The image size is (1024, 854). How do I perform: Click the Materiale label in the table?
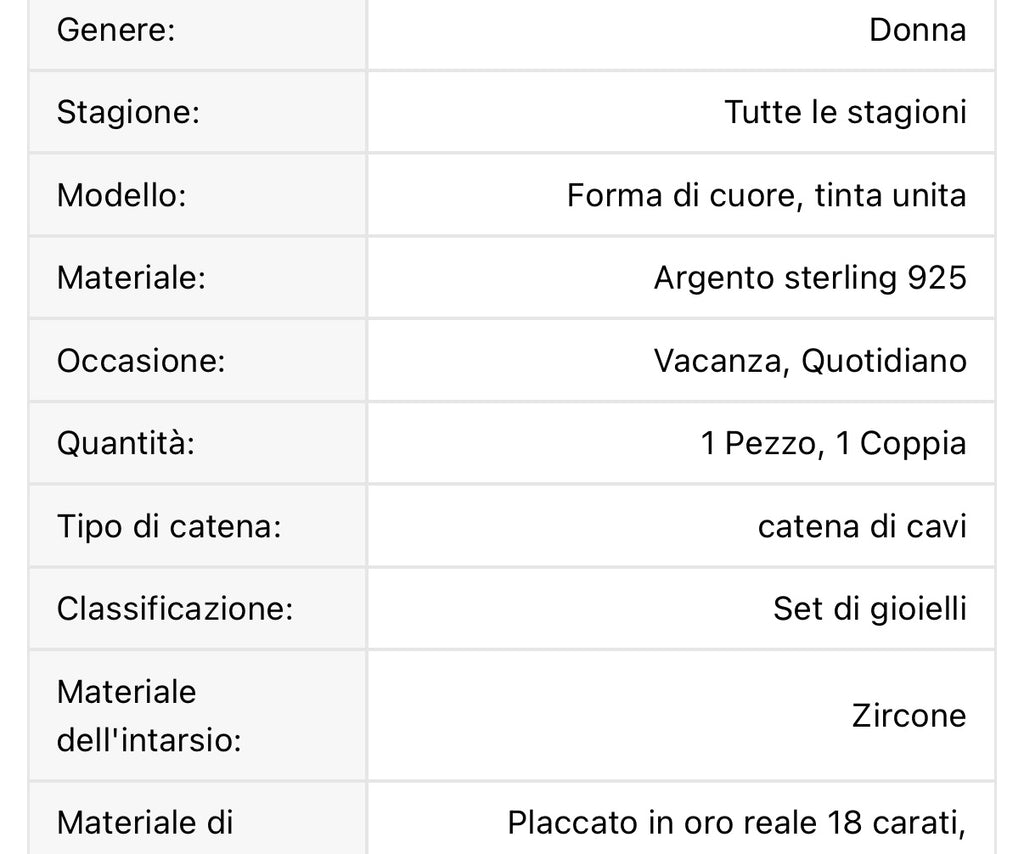[x=130, y=277]
